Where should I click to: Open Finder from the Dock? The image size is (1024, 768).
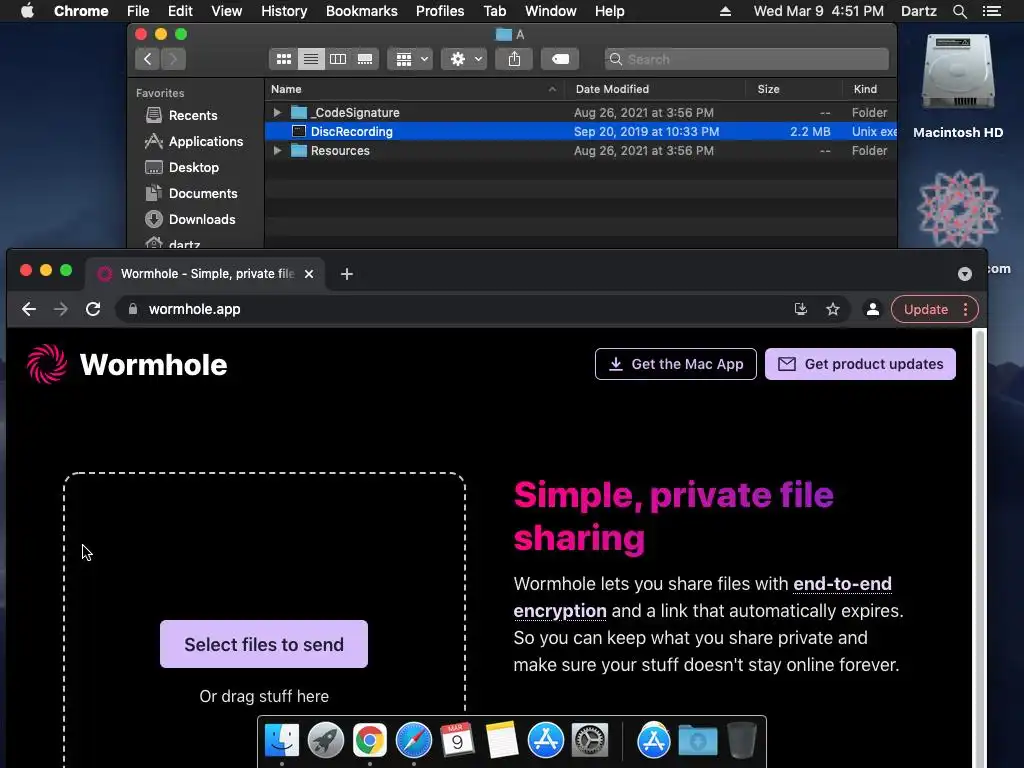281,740
